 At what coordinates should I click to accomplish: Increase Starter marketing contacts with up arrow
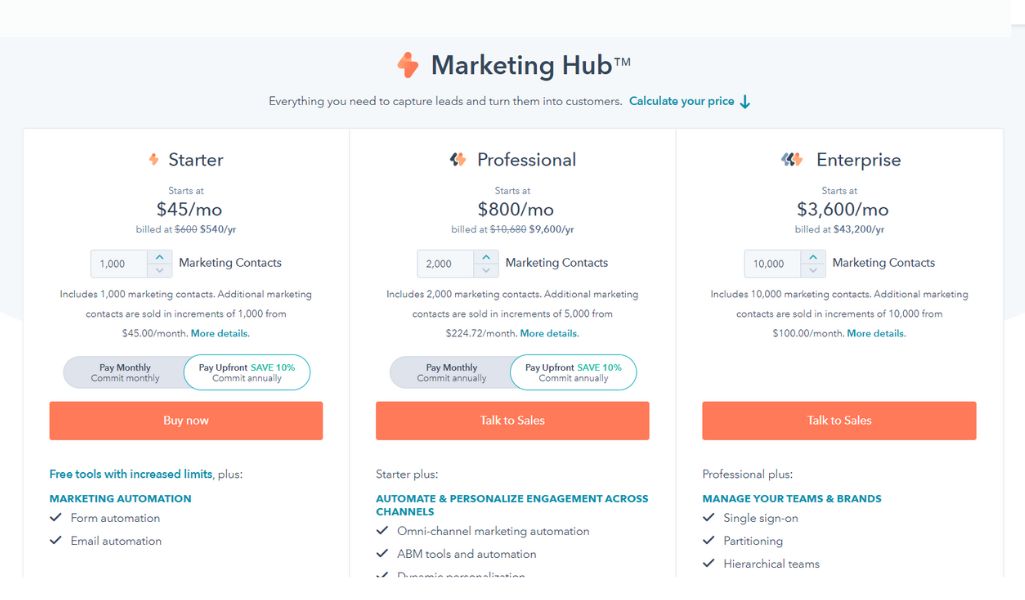(x=160, y=258)
